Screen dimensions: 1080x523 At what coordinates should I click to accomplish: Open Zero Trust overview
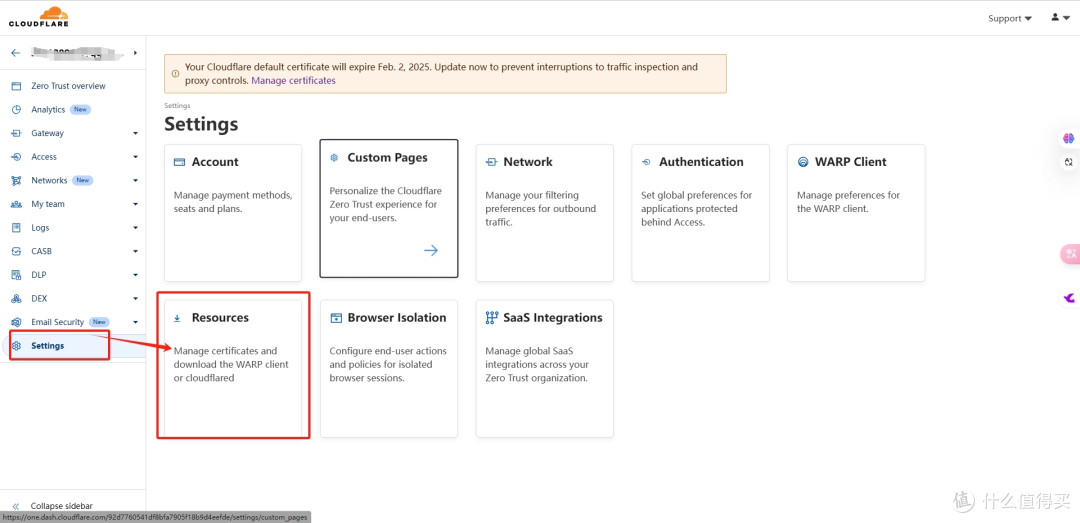click(x=68, y=86)
